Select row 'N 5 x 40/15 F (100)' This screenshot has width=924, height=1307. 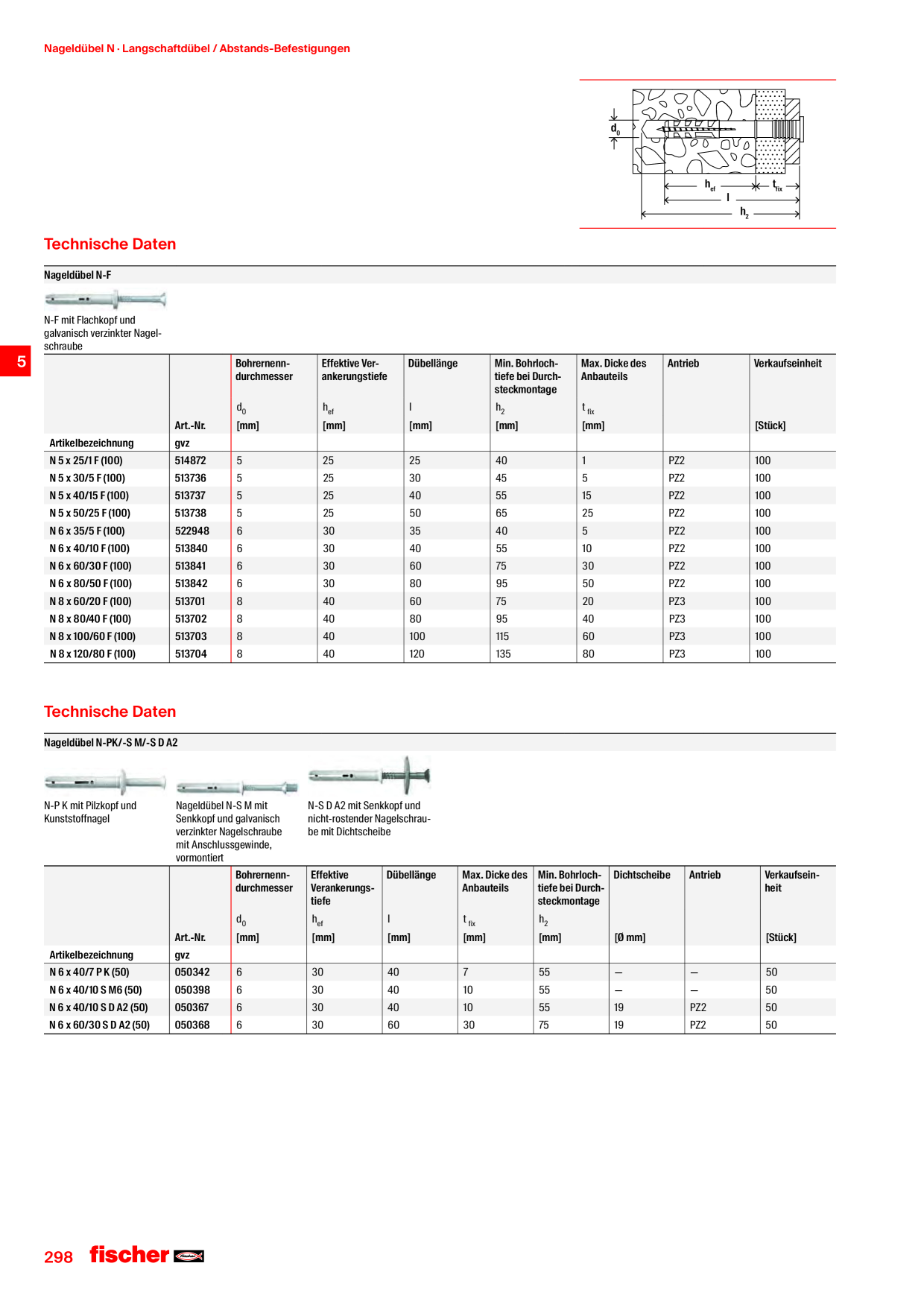(x=440, y=496)
